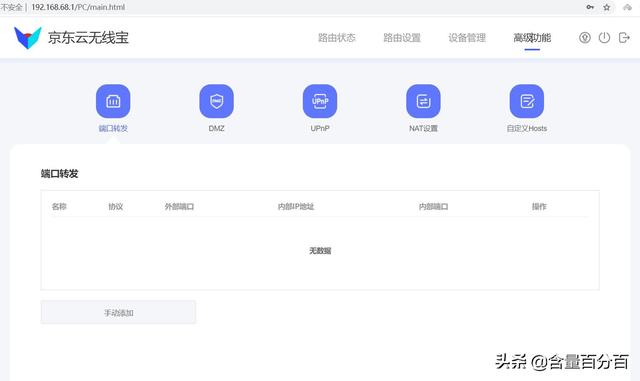Click the upgrade arrow icon in header
The height and width of the screenshot is (381, 640).
coord(585,38)
